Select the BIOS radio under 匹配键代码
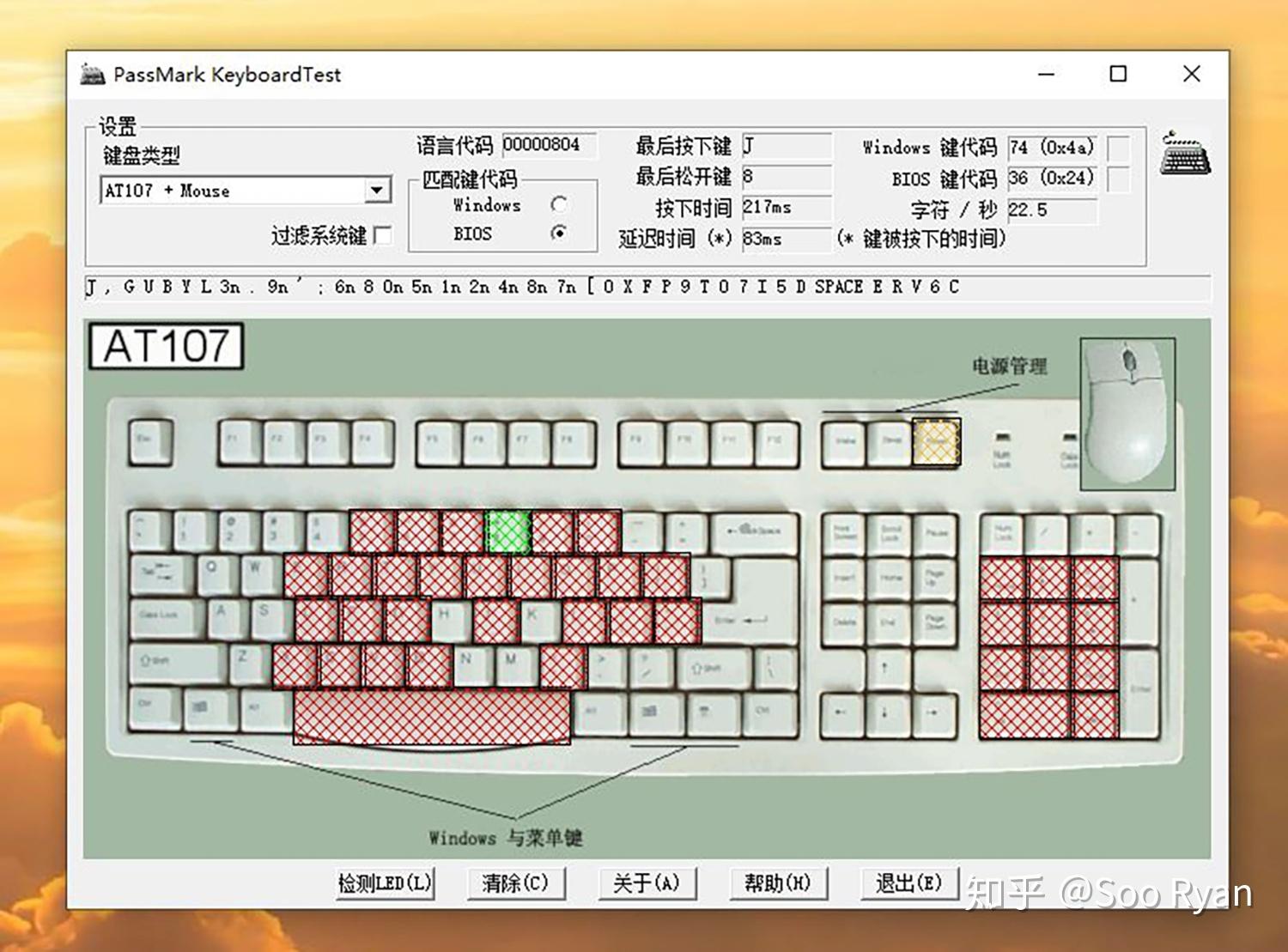Viewport: 1288px width, 952px height. click(x=559, y=233)
